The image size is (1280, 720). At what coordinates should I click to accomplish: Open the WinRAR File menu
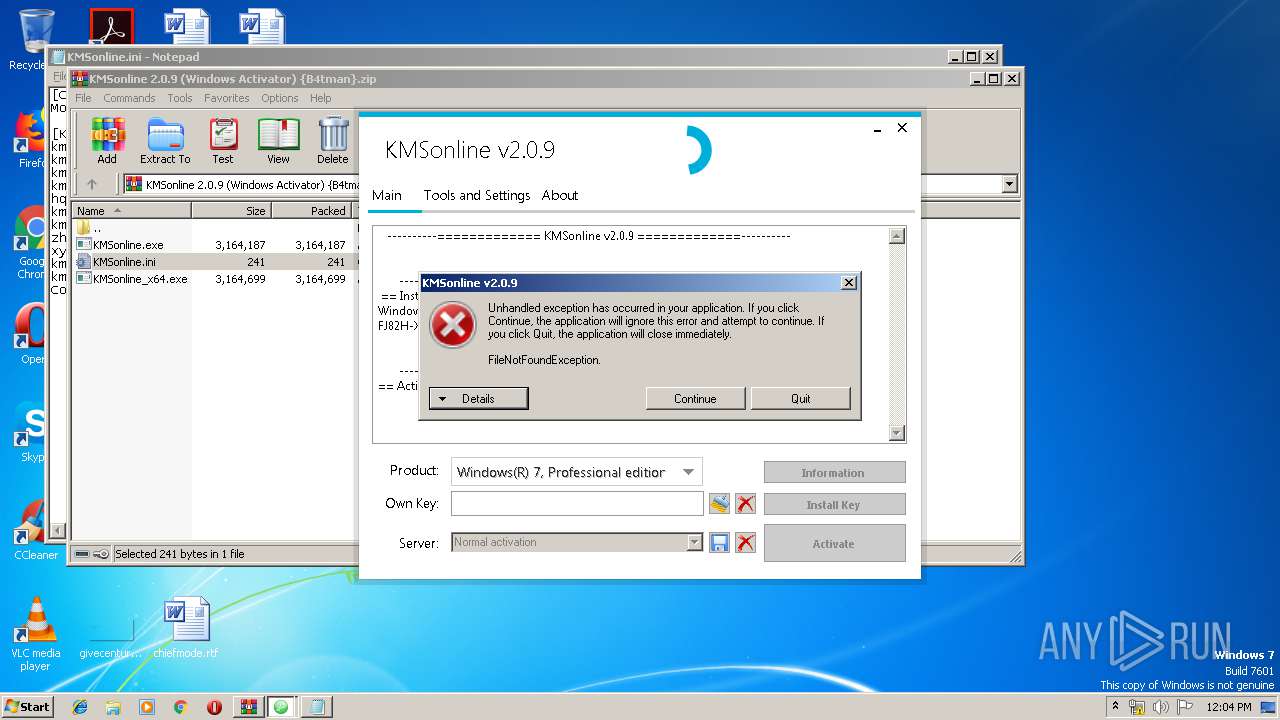[x=83, y=98]
